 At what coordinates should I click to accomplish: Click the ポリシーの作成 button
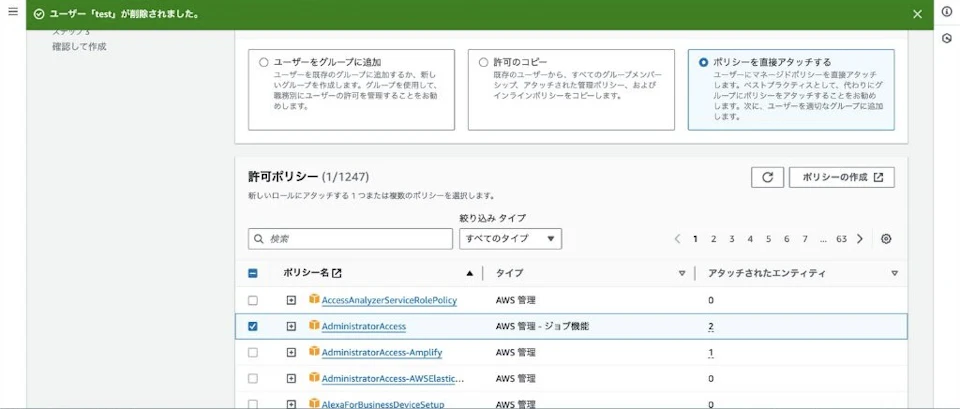point(842,178)
